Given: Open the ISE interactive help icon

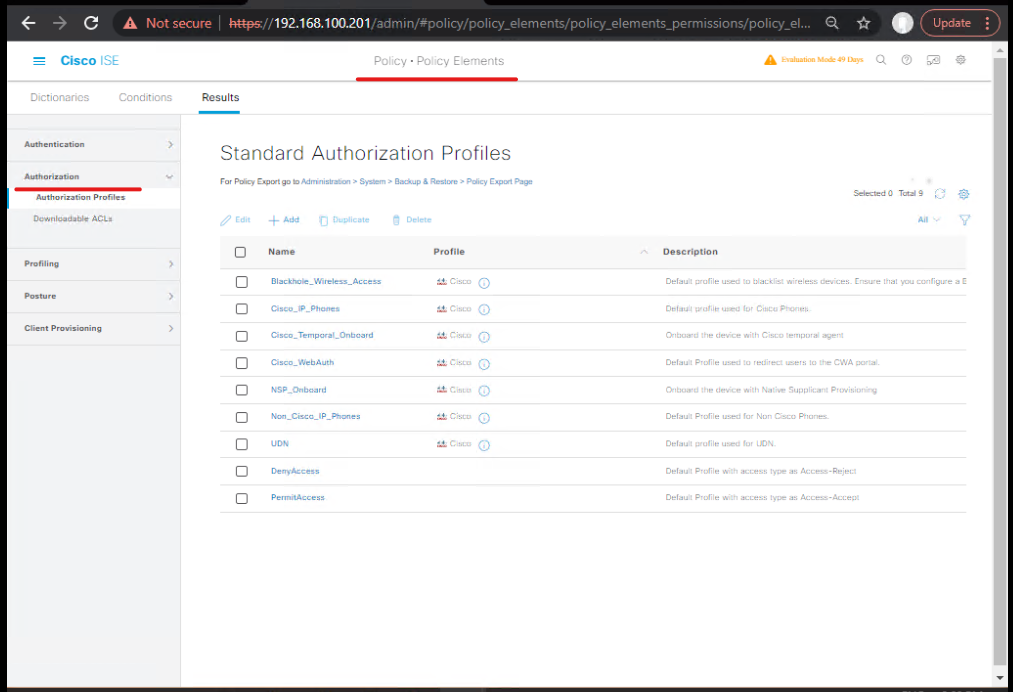Looking at the screenshot, I should click(x=934, y=59).
